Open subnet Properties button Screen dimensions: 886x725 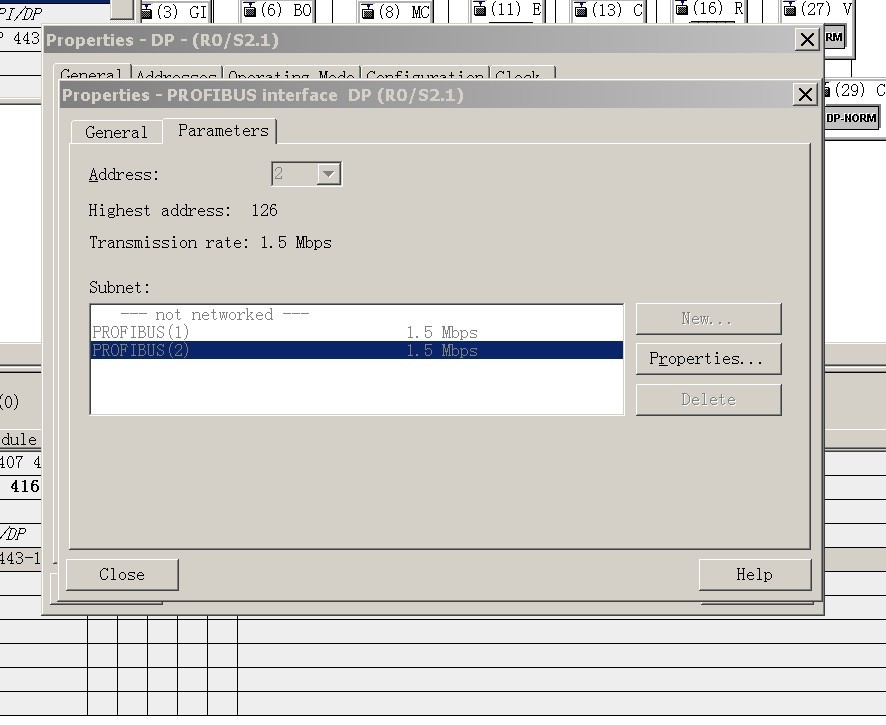[707, 359]
